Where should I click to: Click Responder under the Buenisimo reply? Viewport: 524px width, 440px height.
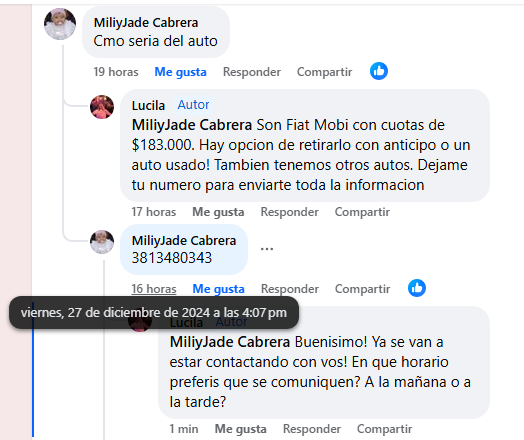pyautogui.click(x=312, y=429)
